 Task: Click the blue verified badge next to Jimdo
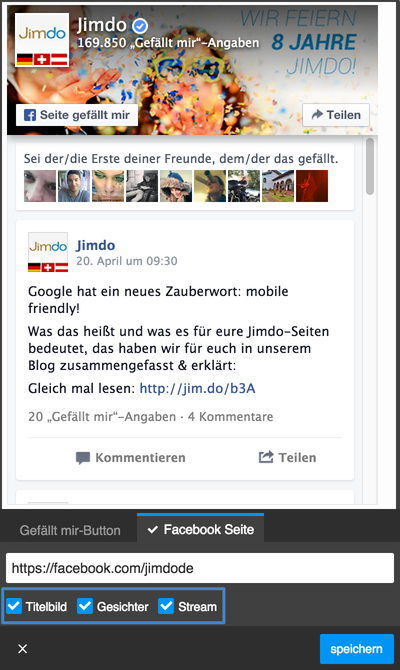[x=139, y=26]
